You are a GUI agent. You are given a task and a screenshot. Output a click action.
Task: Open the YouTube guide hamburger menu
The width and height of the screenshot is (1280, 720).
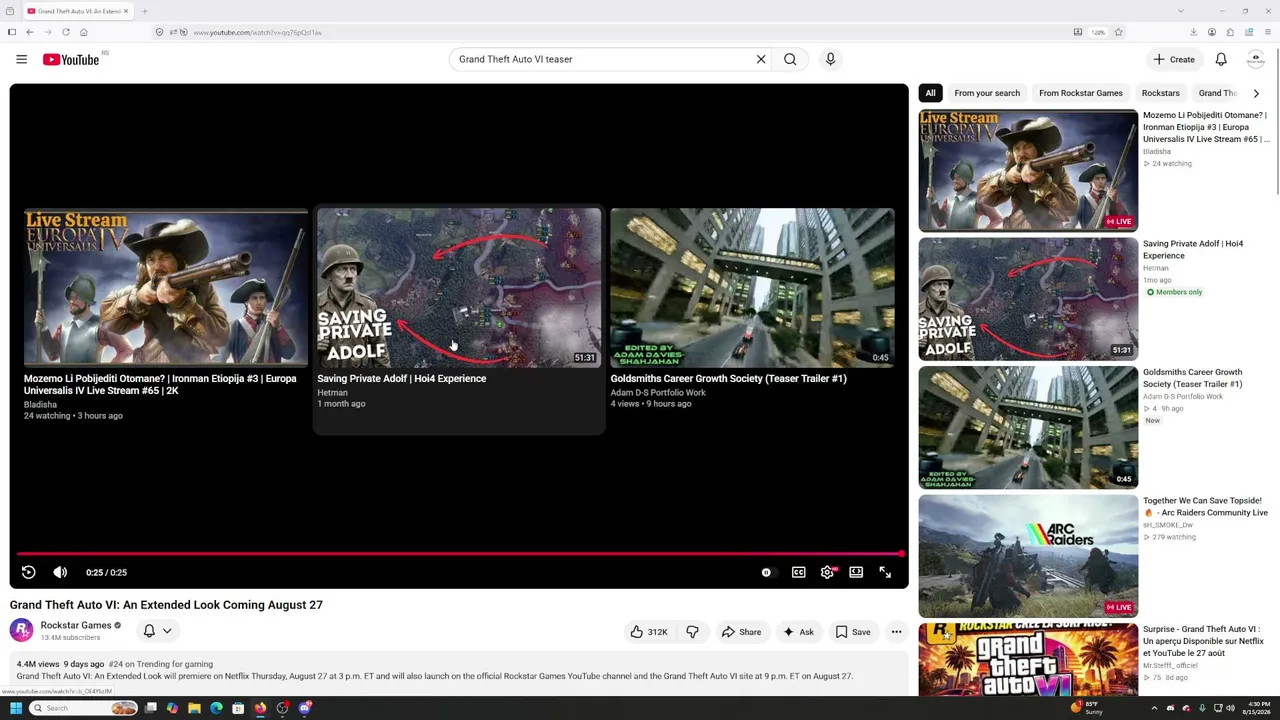tap(21, 59)
